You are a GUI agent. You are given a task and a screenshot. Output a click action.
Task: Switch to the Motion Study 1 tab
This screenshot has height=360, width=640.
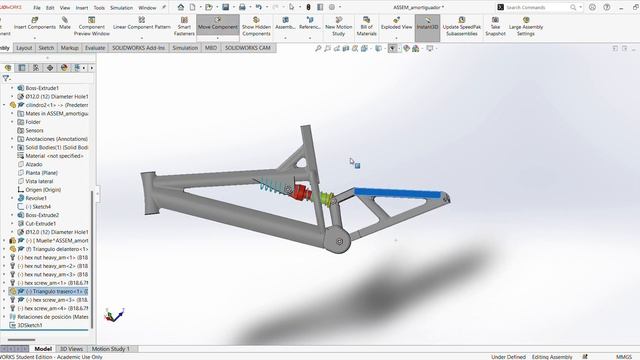pyautogui.click(x=111, y=349)
